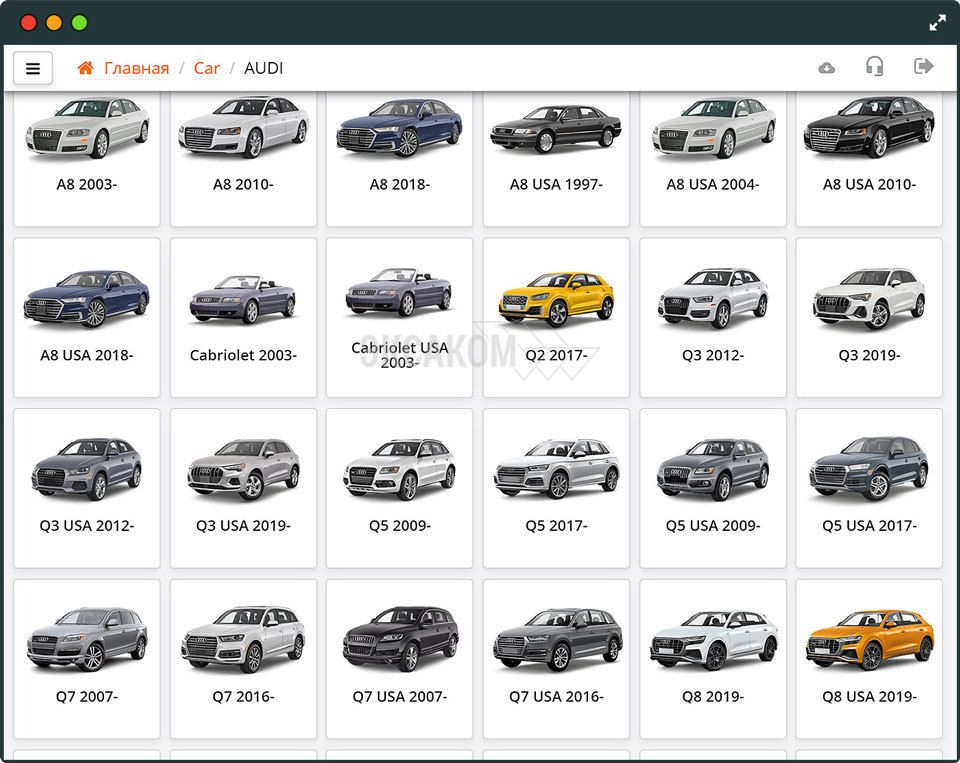Go to Главная breadcrumb link
The image size is (960, 763).
coord(136,68)
